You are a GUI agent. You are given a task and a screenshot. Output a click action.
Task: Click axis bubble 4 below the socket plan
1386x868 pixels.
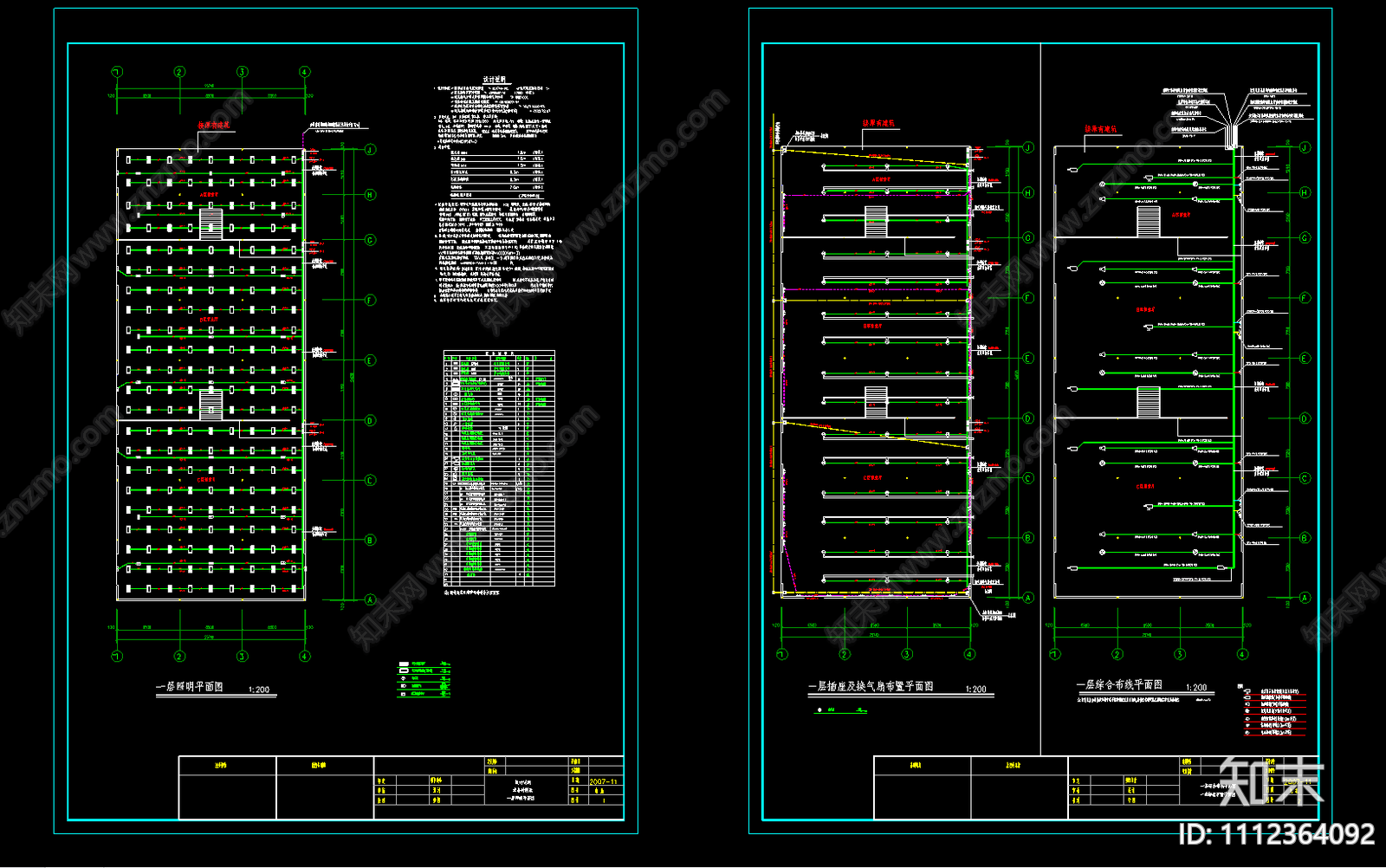[969, 654]
